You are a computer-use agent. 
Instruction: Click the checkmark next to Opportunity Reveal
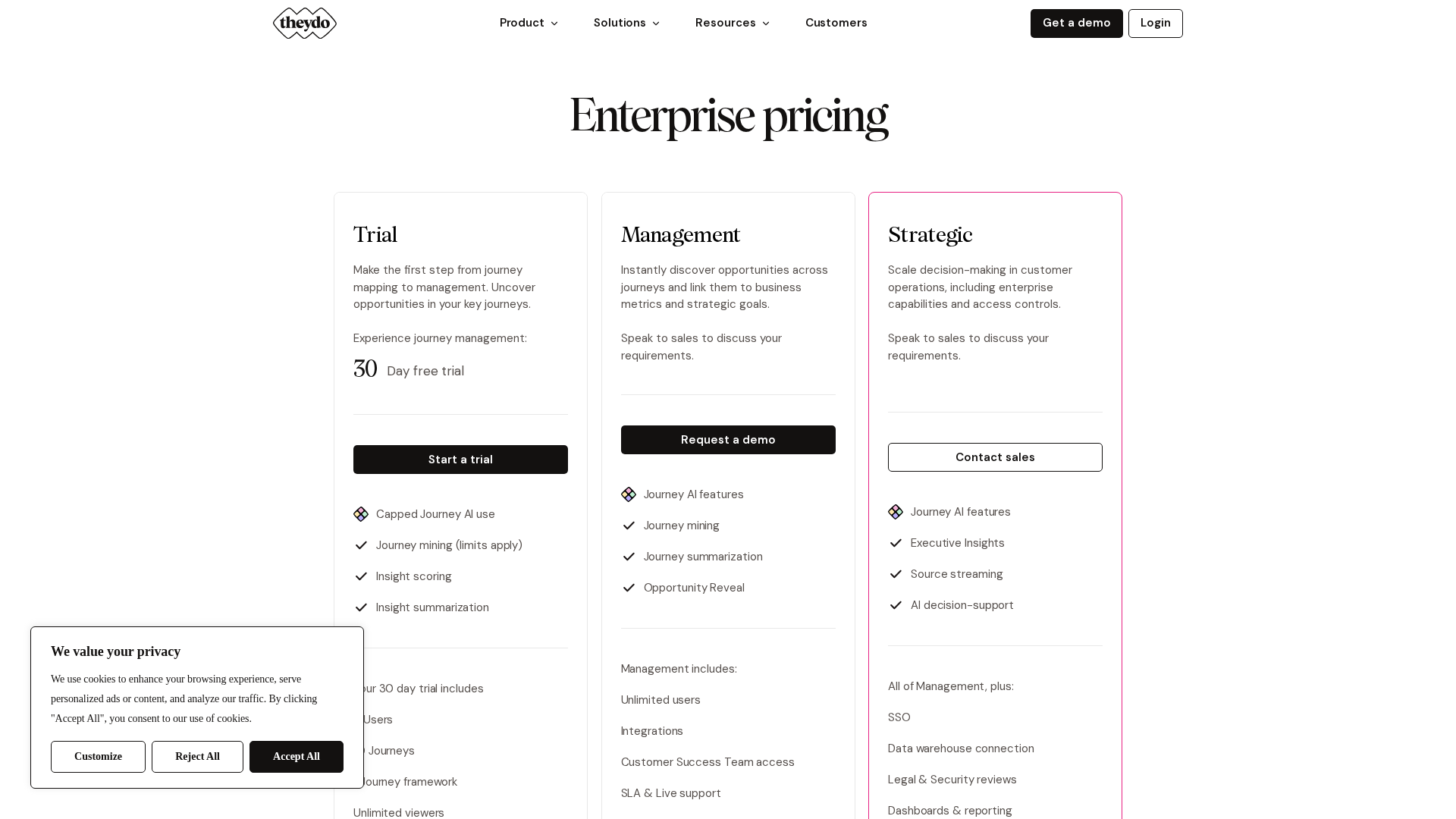coord(629,588)
